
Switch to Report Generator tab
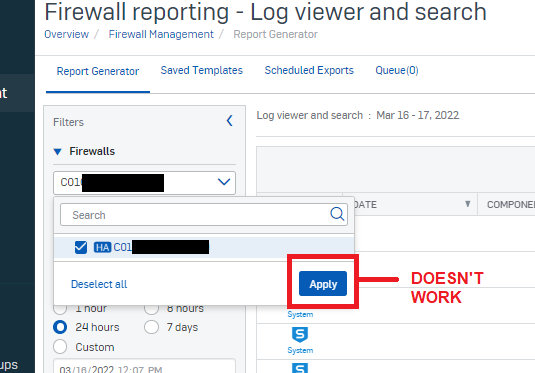pos(98,71)
